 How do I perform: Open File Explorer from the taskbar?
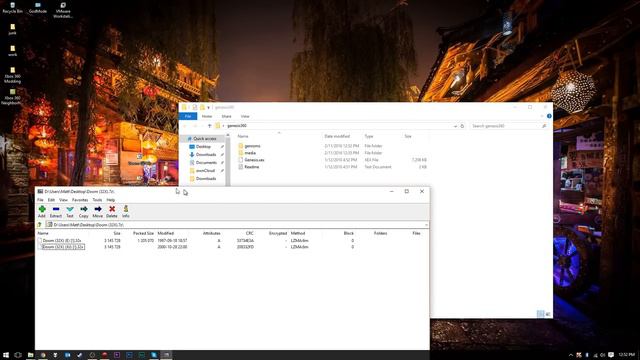30,355
